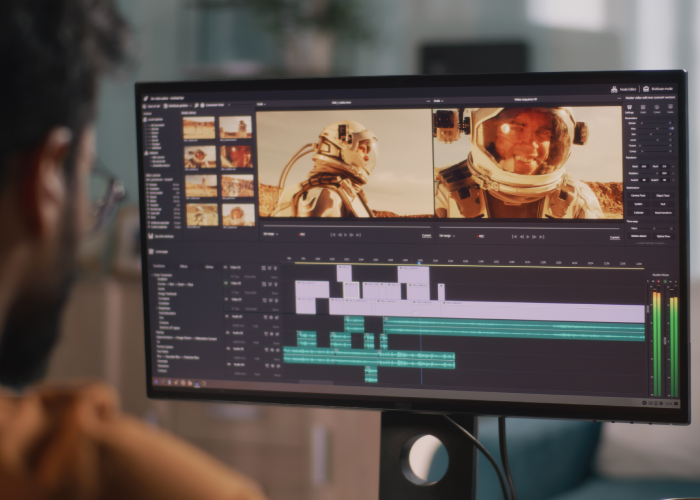Image resolution: width=700 pixels, height=500 pixels.
Task: Toggle visibility icon on Video 03 track
Action: 275,268
